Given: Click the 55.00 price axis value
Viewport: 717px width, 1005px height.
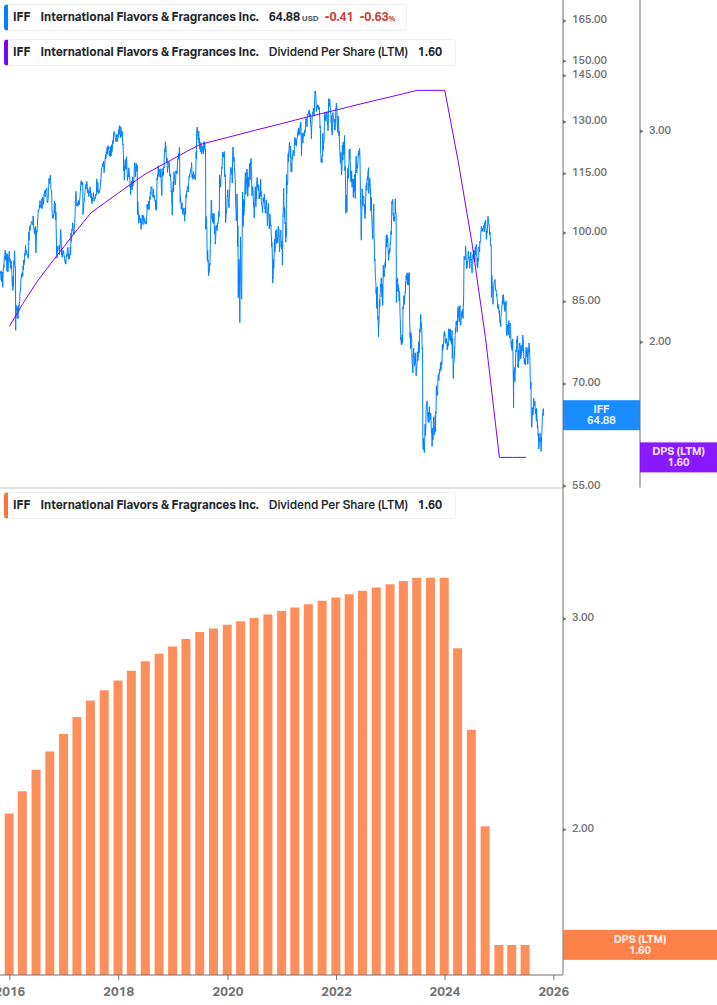Looking at the screenshot, I should point(586,485).
